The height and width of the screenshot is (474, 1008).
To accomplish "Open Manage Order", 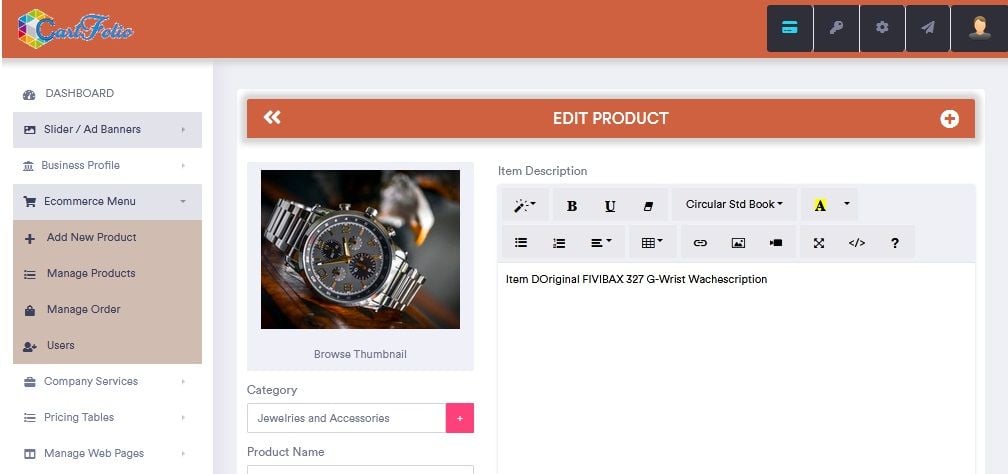I will [x=107, y=310].
